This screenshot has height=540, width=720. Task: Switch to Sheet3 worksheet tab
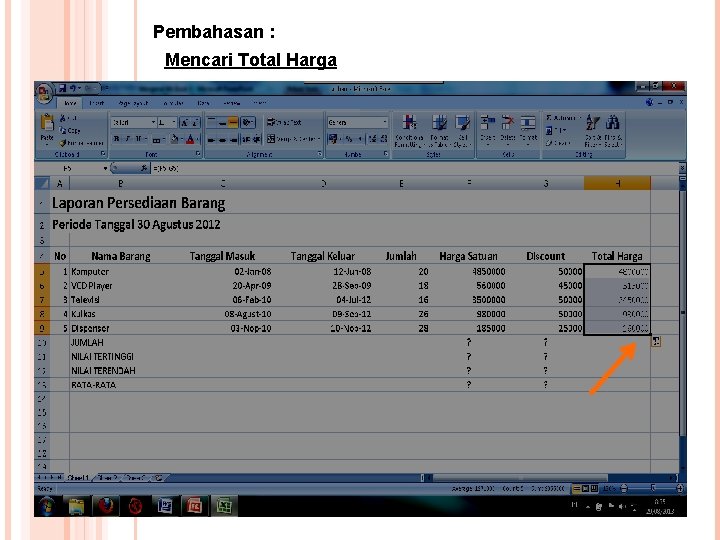(x=135, y=478)
